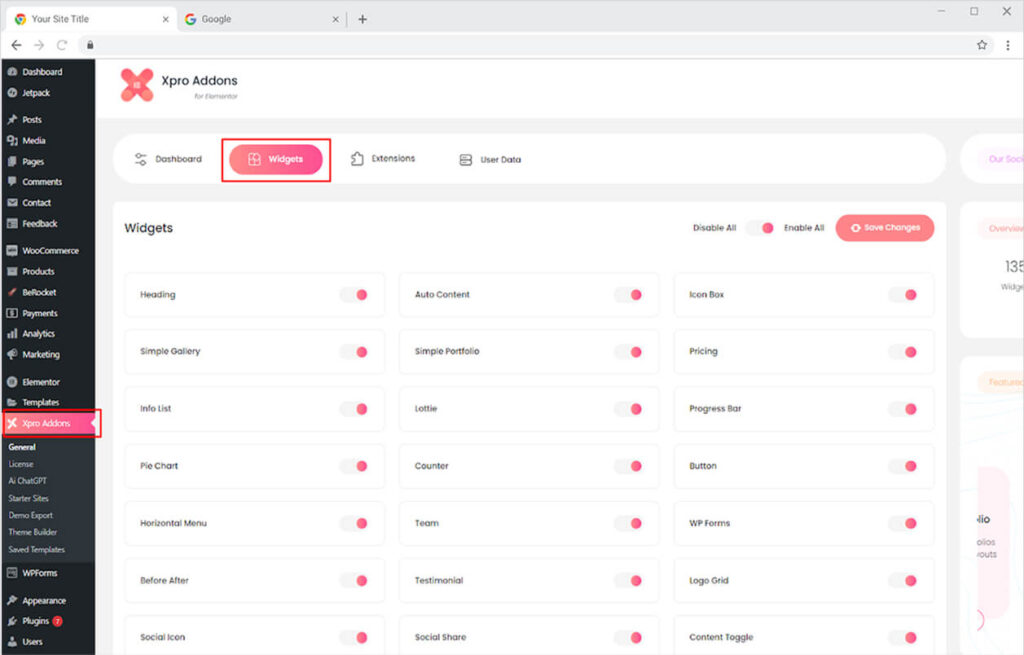
Task: Open the Demo Export submenu link
Action: [x=31, y=515]
